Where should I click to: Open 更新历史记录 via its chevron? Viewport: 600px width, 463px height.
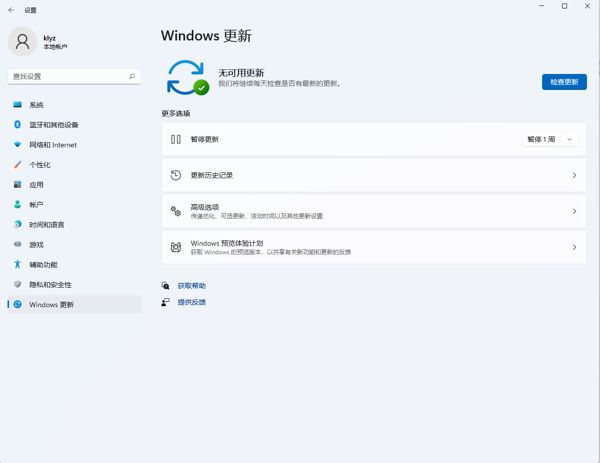click(x=574, y=175)
